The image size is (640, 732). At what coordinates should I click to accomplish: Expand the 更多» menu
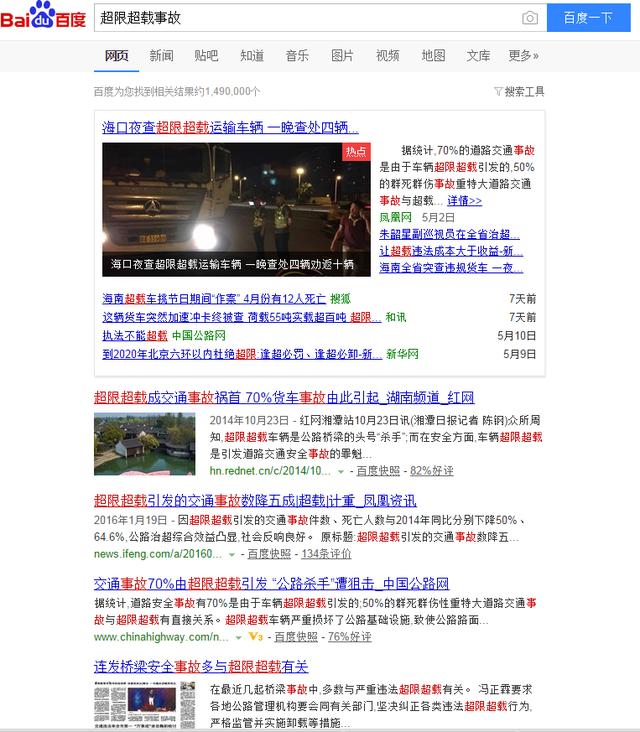pos(523,56)
